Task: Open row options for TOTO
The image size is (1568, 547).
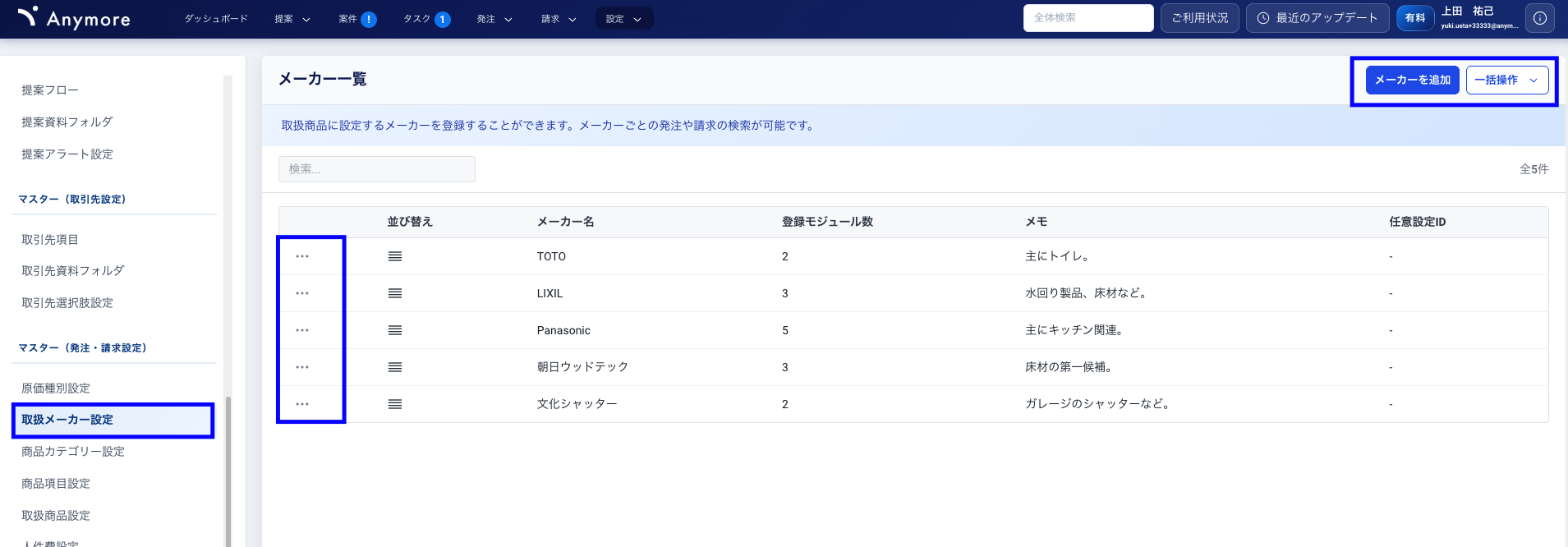Action: pos(302,256)
